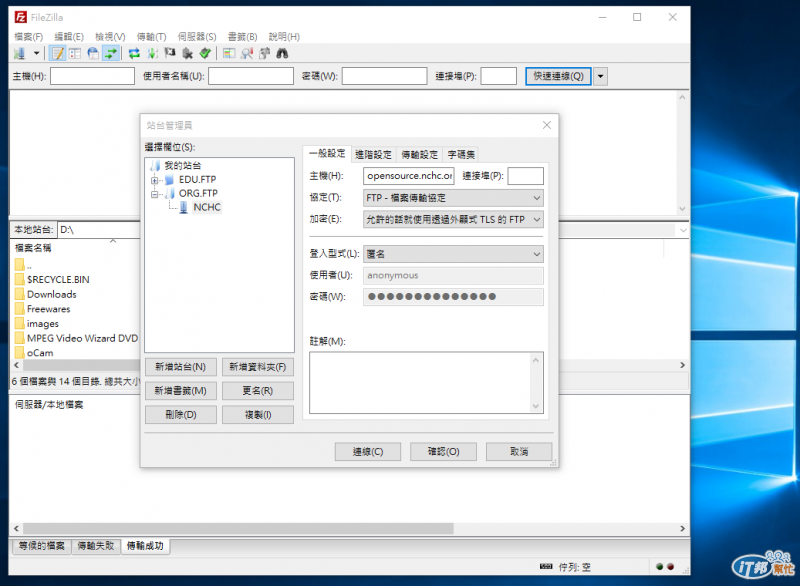Click the 刪除(D) button
This screenshot has width=800, height=586.
[181, 415]
